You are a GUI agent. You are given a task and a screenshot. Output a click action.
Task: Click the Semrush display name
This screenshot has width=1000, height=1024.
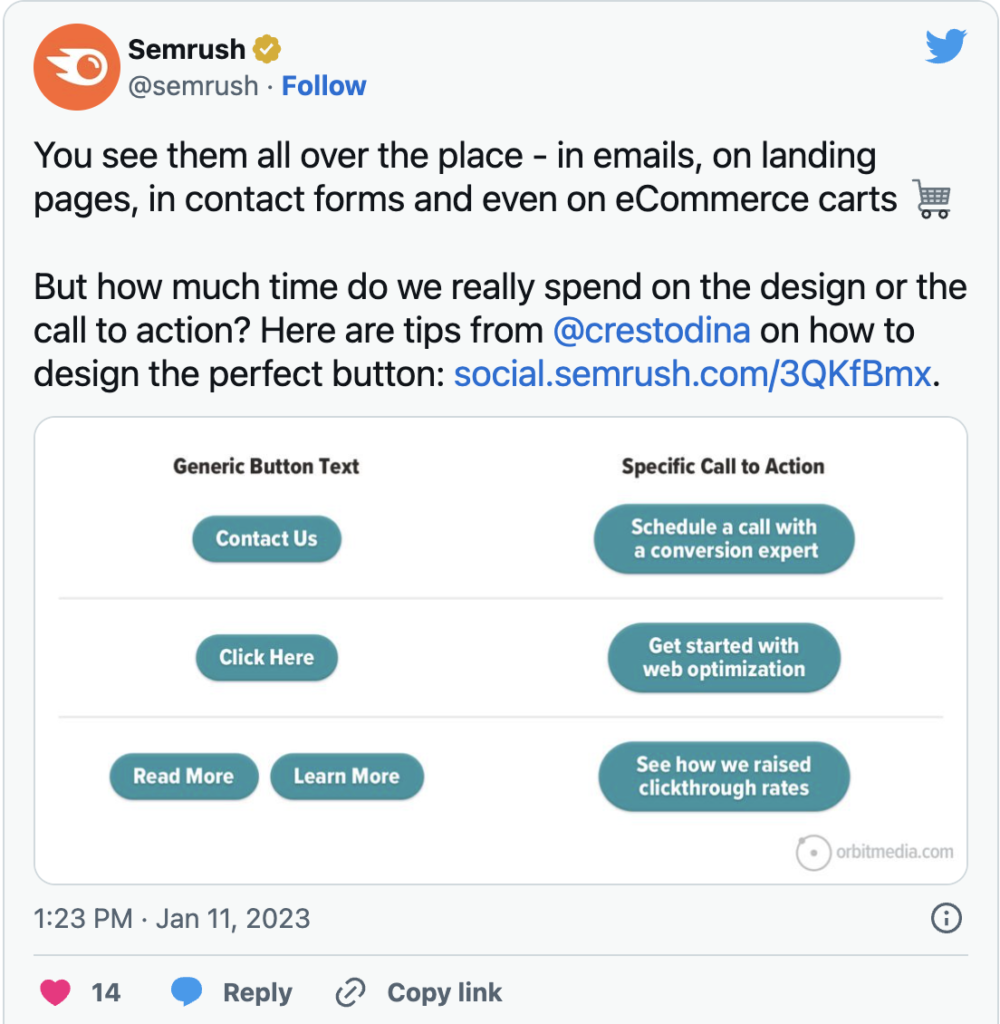pyautogui.click(x=188, y=47)
